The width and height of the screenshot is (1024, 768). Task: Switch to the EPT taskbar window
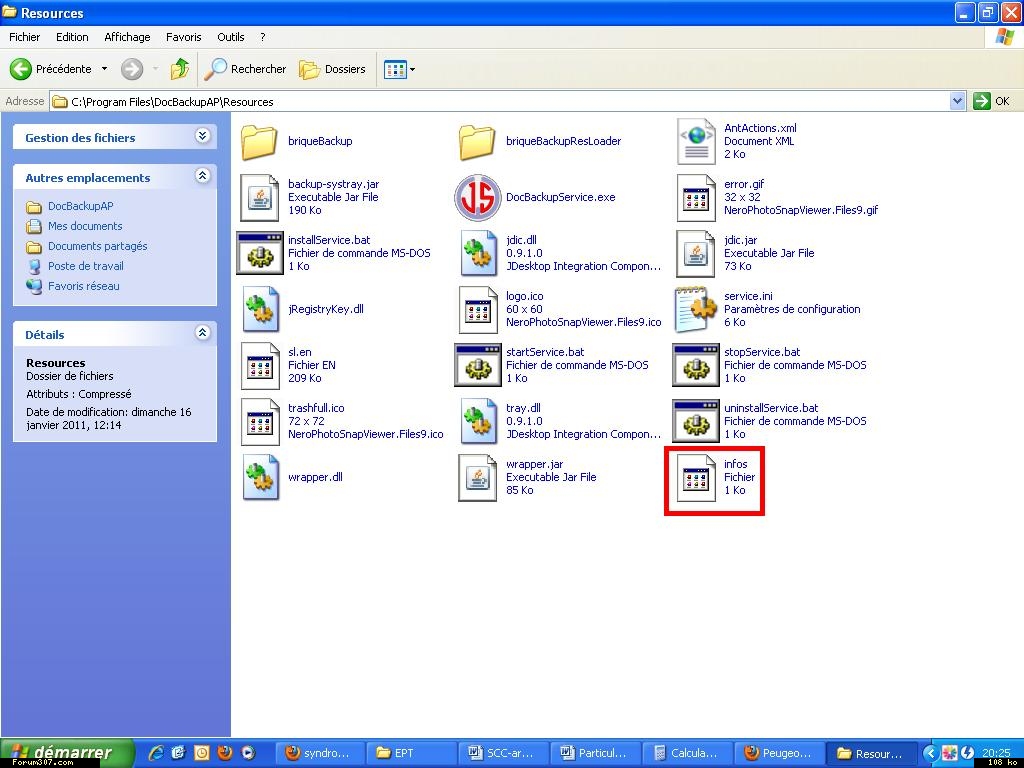pyautogui.click(x=411, y=753)
